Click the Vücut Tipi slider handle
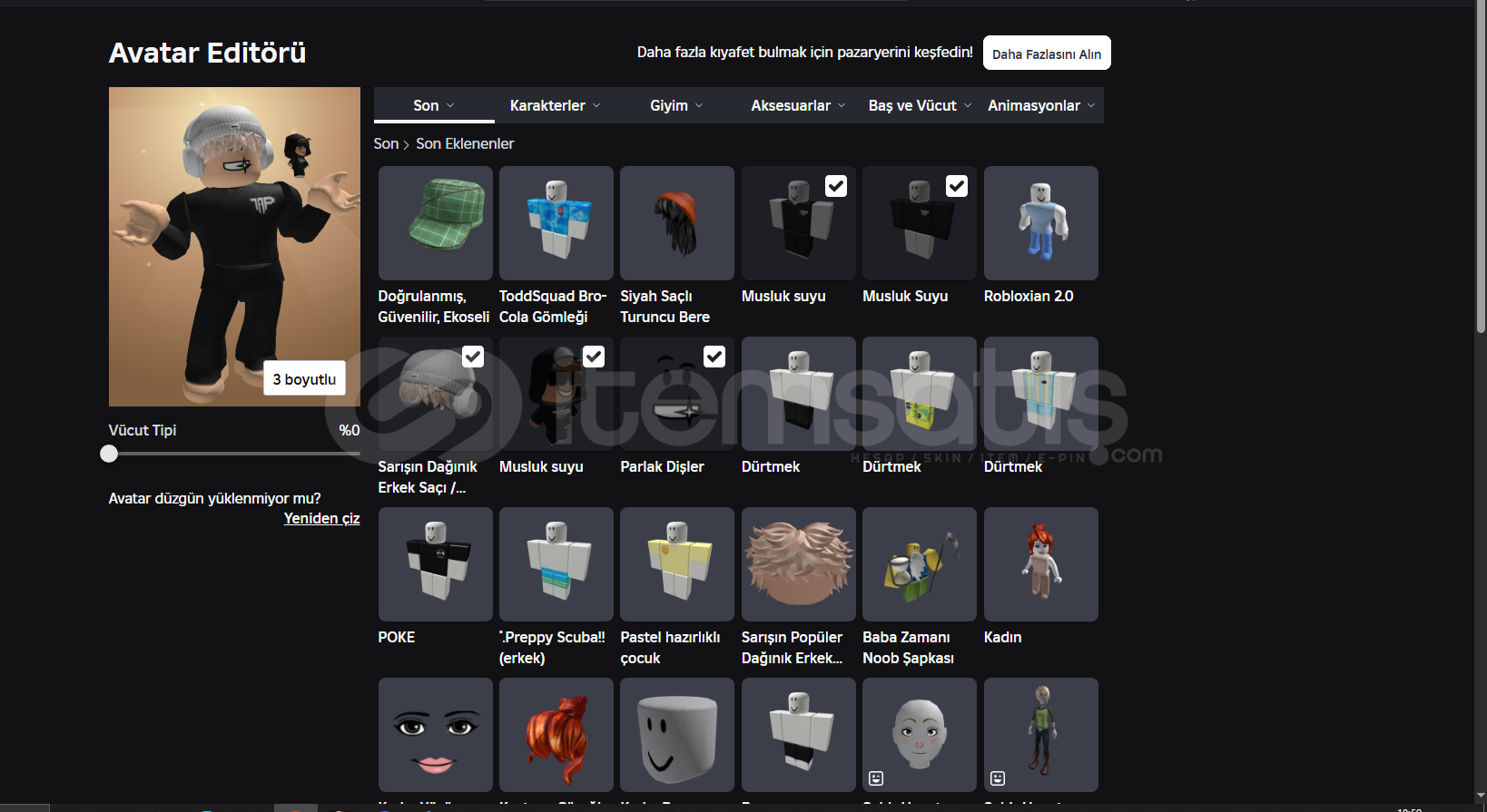Viewport: 1487px width, 812px height. click(109, 454)
